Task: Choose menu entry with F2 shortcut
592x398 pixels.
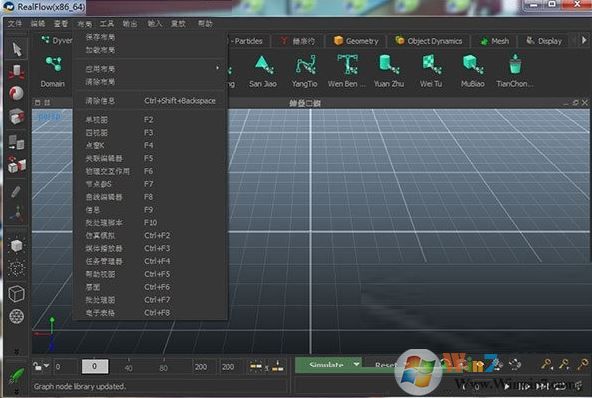Action: (151, 120)
